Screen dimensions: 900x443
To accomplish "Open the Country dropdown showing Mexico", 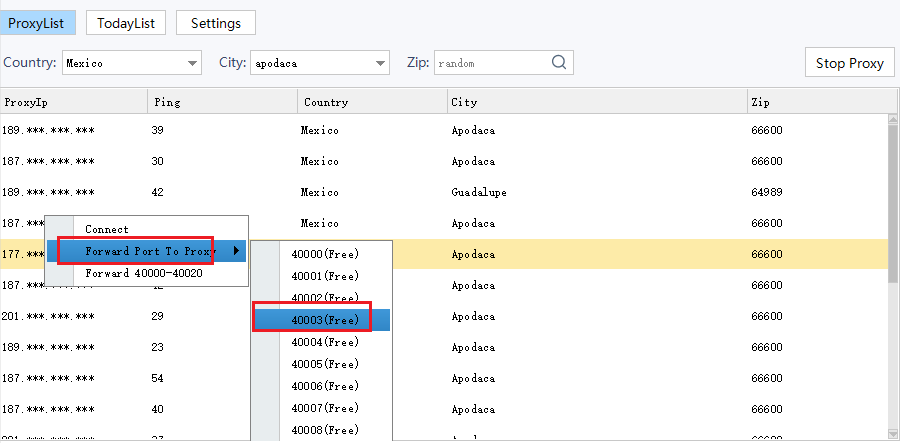I will click(x=193, y=63).
